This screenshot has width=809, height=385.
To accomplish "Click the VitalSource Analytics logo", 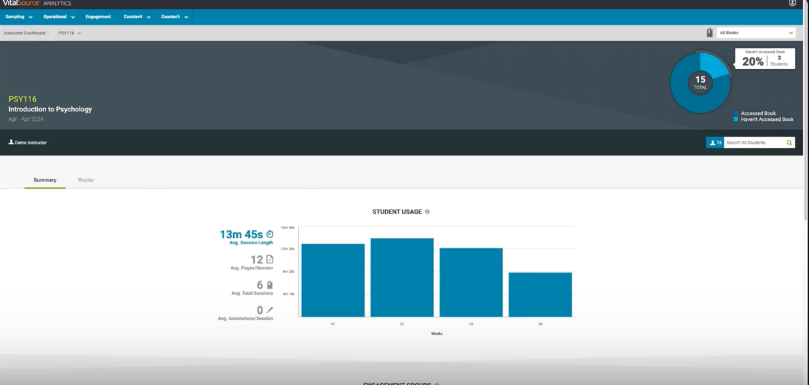I will (x=36, y=3).
